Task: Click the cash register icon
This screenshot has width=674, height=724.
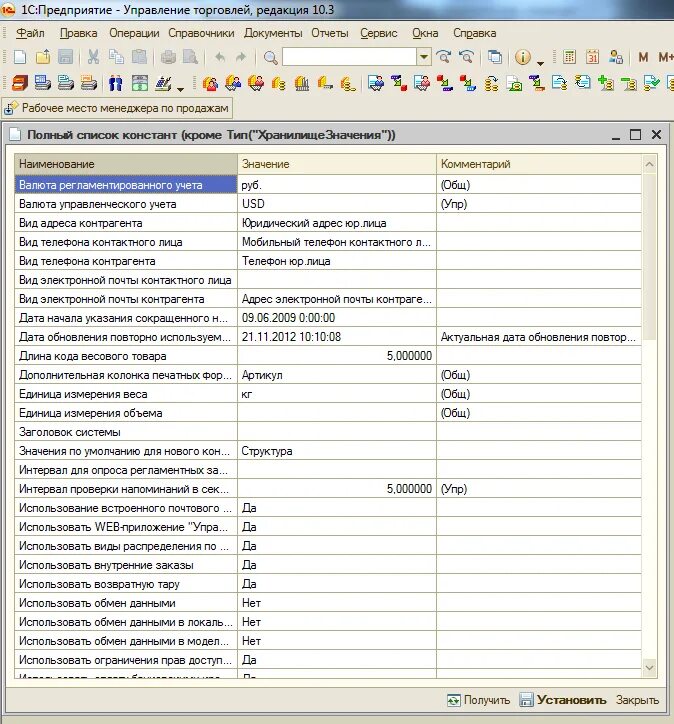Action: click(139, 84)
